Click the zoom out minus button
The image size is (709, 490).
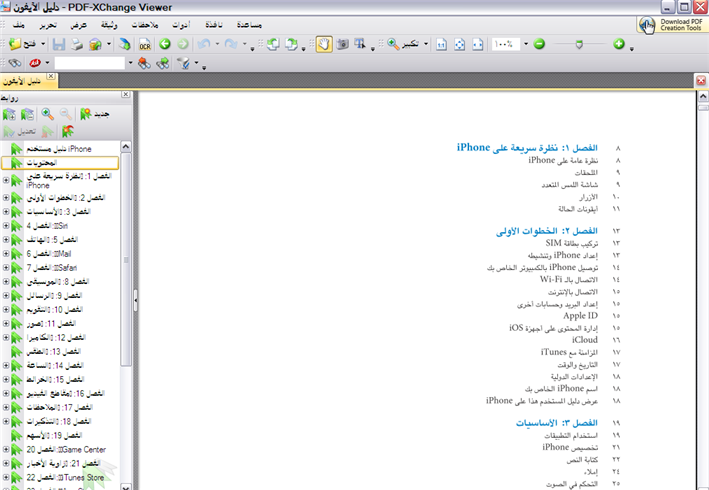click(539, 45)
